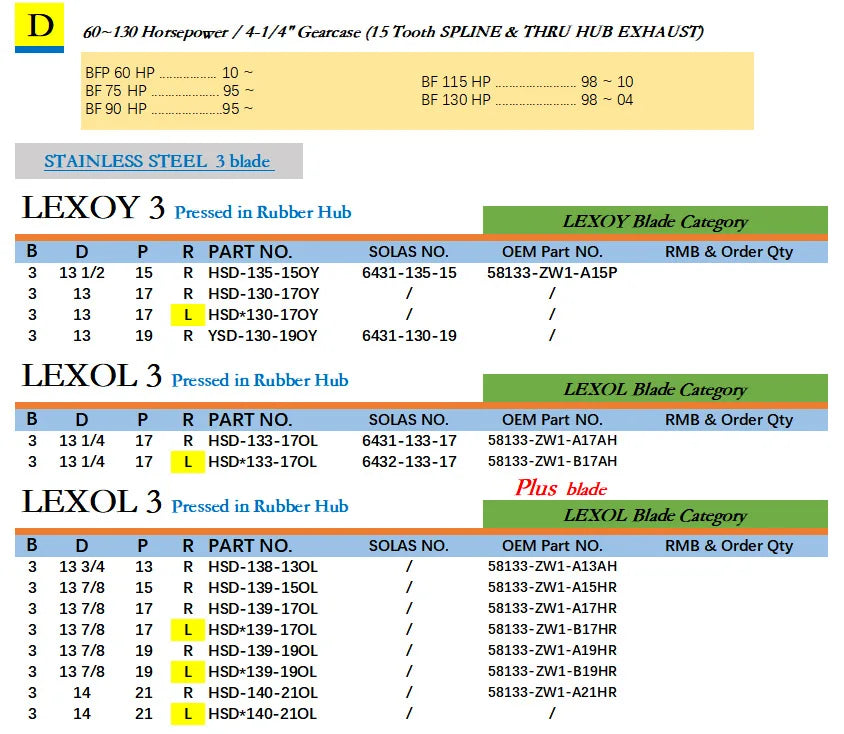Click the yellow L cell for HSD*139-17OL
Viewport: 844px width, 734px height.
tap(188, 630)
